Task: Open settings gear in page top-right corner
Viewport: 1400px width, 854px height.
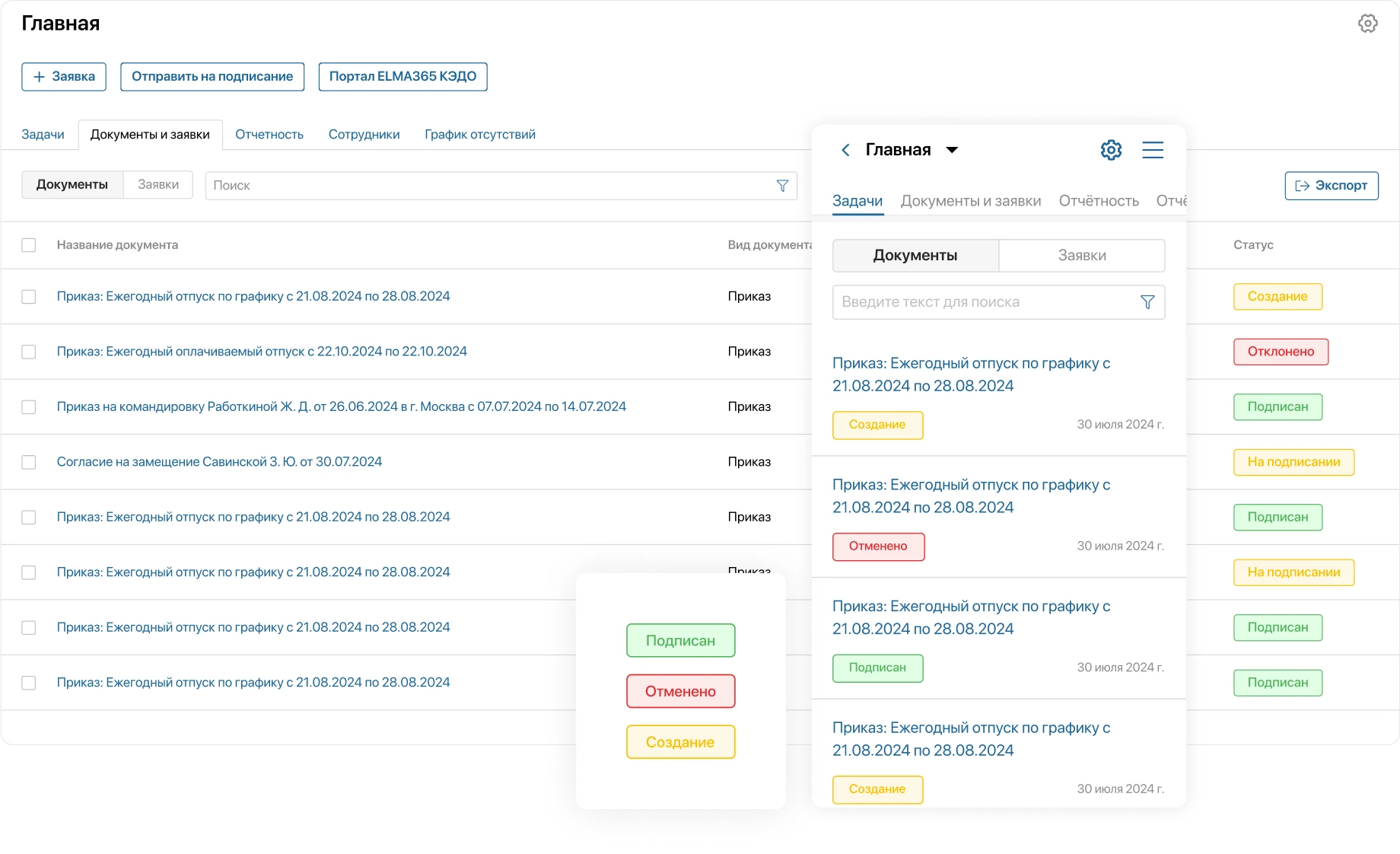Action: [x=1367, y=24]
